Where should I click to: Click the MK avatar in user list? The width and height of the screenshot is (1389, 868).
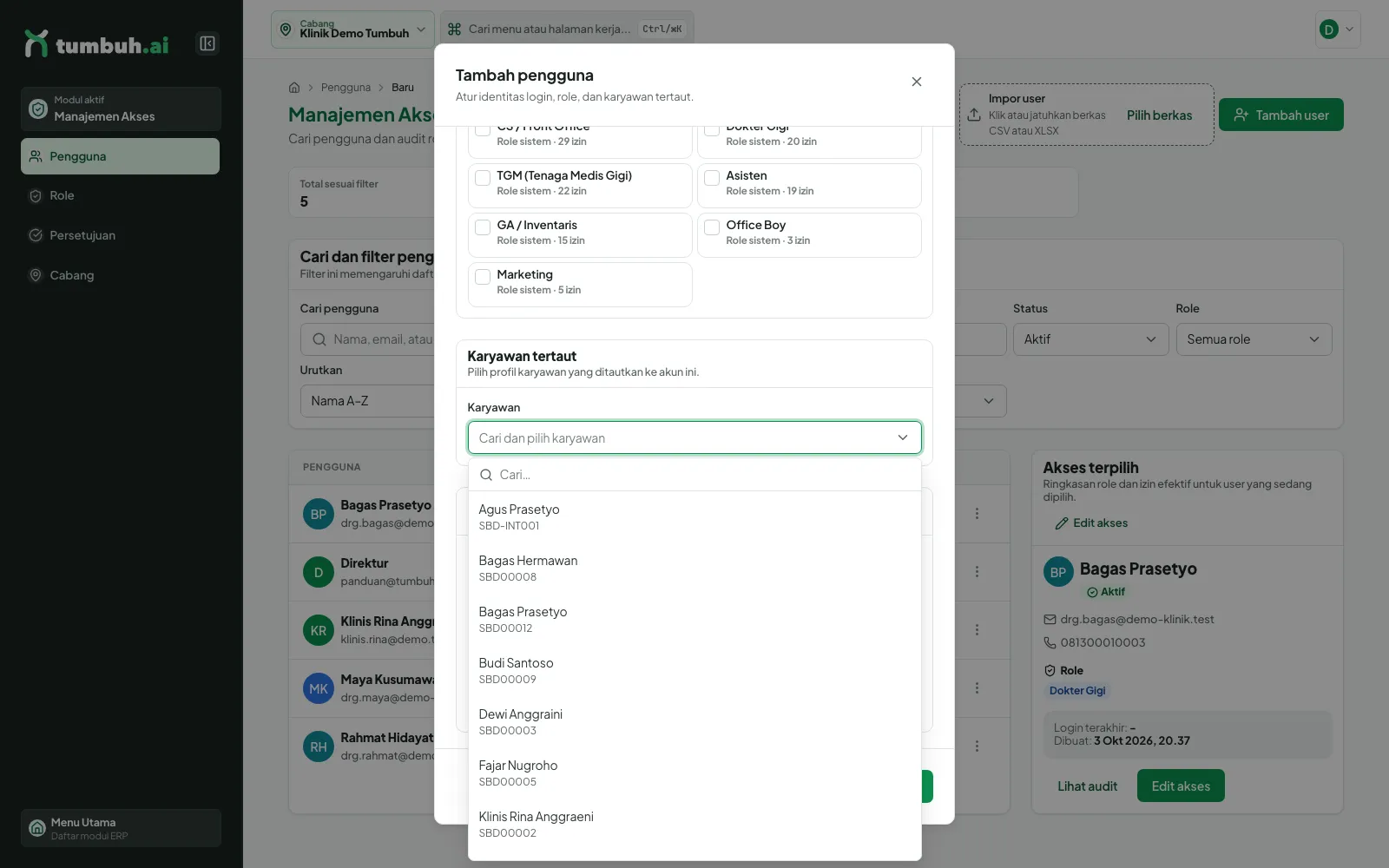tap(319, 689)
